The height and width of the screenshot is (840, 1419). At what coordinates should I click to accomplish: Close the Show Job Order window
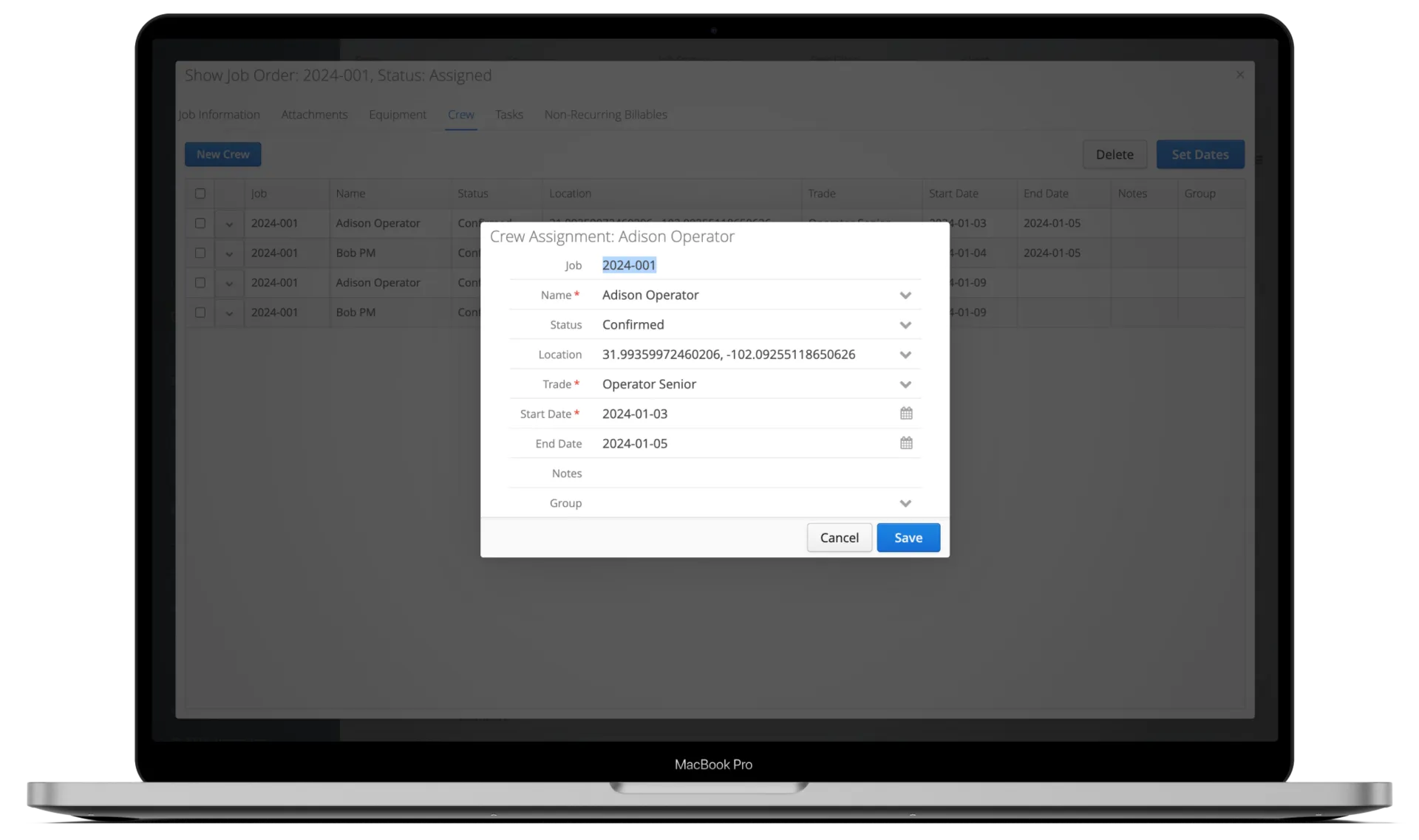[1240, 75]
